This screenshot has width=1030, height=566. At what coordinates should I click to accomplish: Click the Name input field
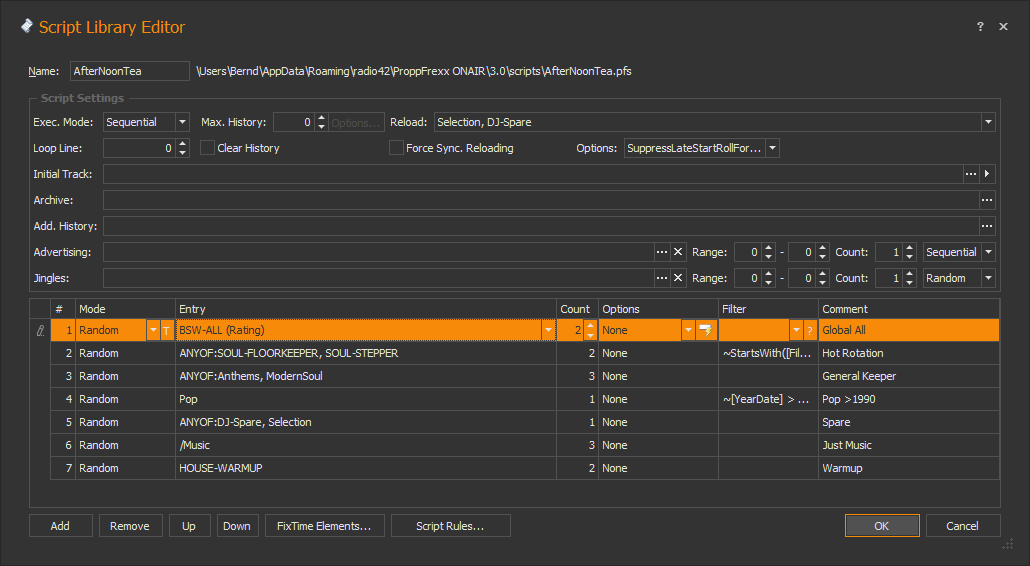[129, 71]
